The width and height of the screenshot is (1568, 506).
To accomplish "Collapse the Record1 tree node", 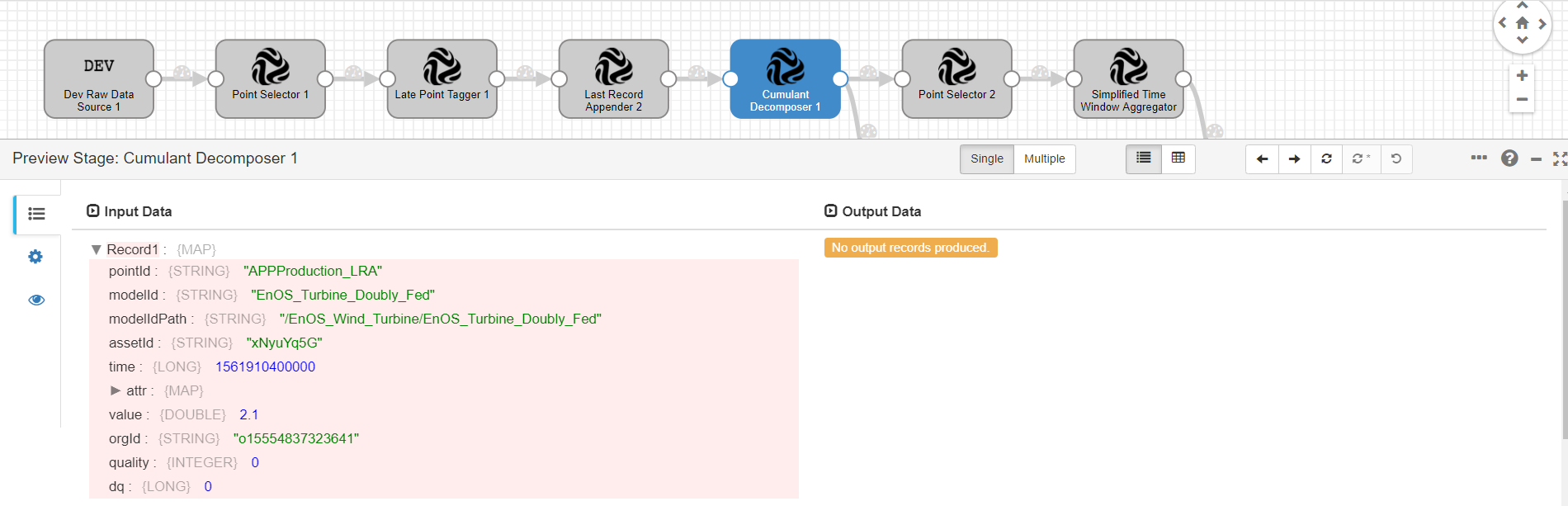I will [x=96, y=249].
